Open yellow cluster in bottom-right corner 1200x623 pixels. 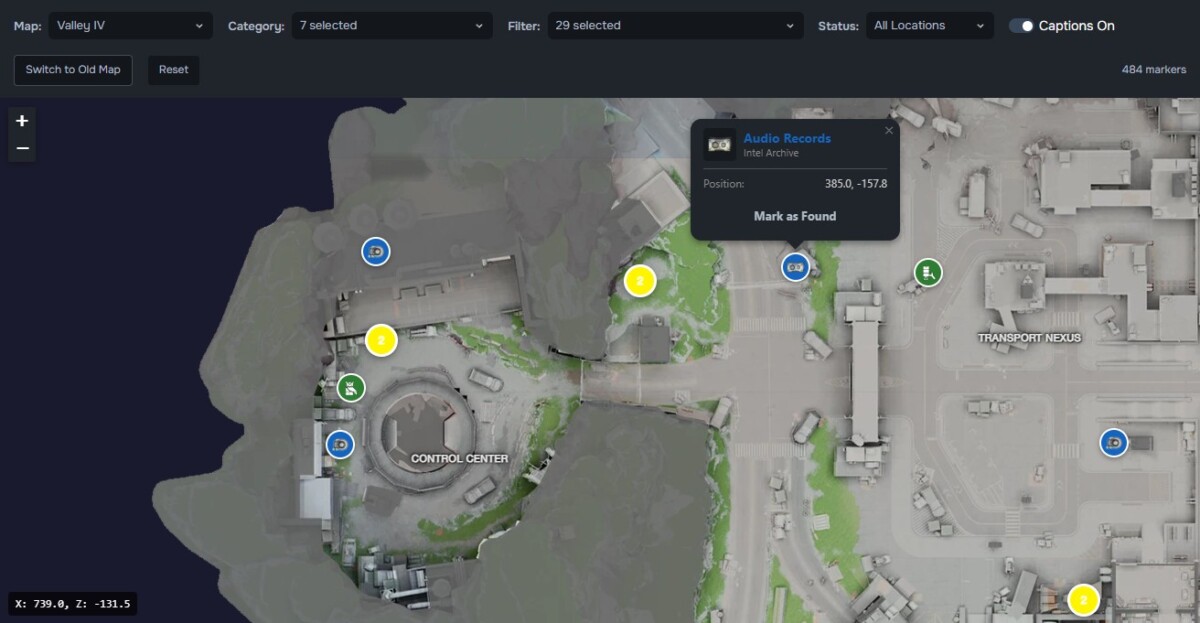(1083, 600)
